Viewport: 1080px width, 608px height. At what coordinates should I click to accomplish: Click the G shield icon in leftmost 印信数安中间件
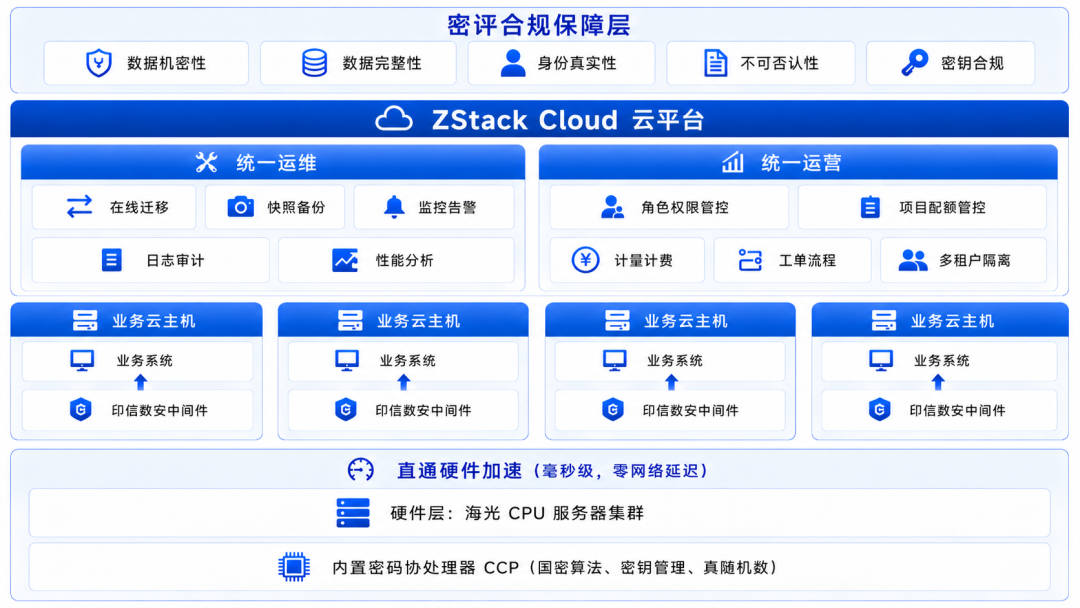(81, 410)
